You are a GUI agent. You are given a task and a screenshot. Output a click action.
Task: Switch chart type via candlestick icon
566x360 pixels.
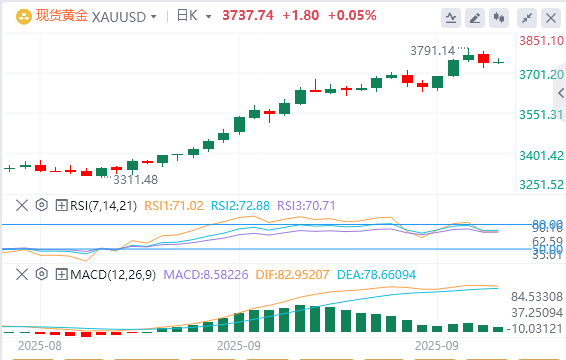click(499, 18)
